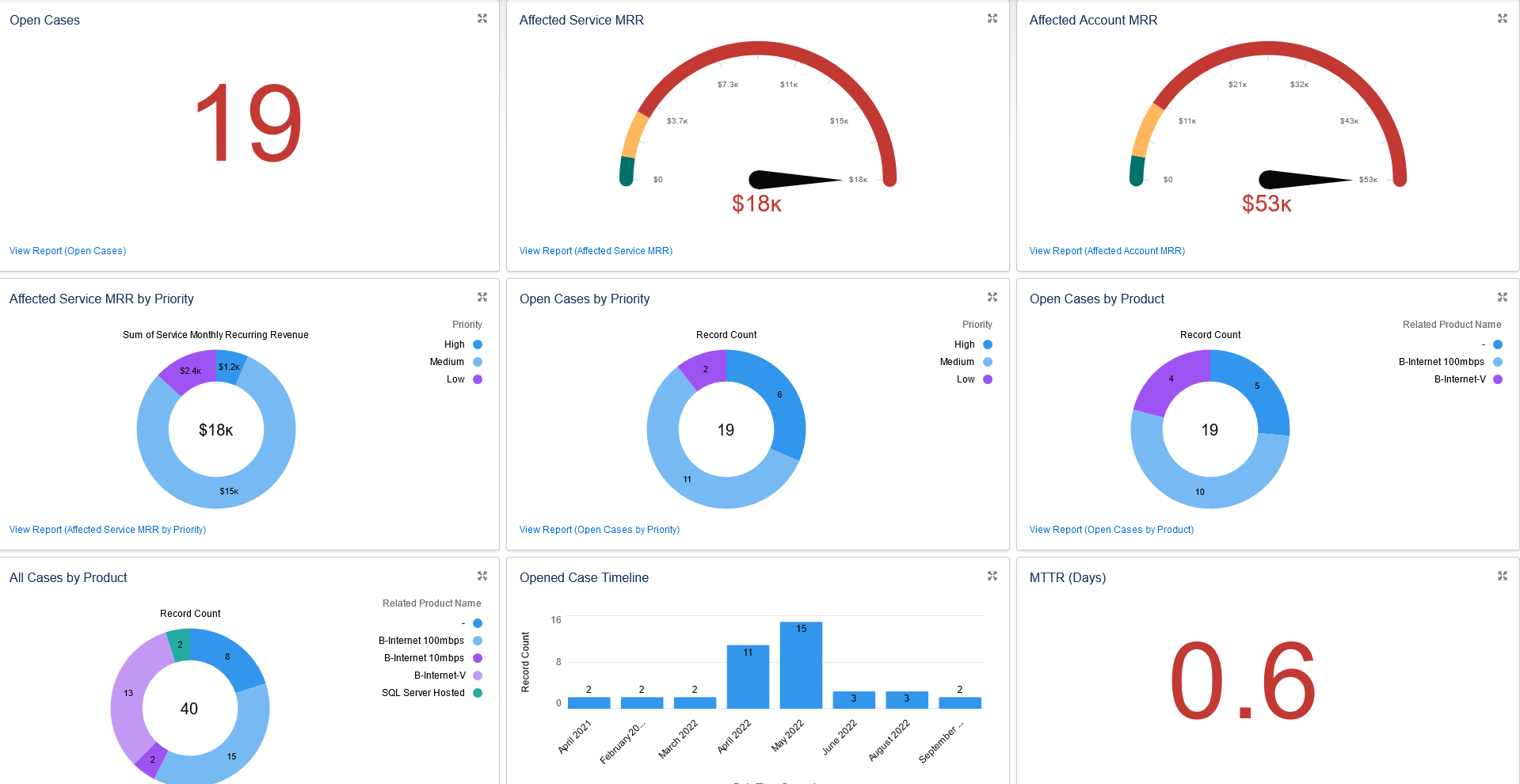
Task: Click the MTTR value 0.6
Action: coord(1243,681)
